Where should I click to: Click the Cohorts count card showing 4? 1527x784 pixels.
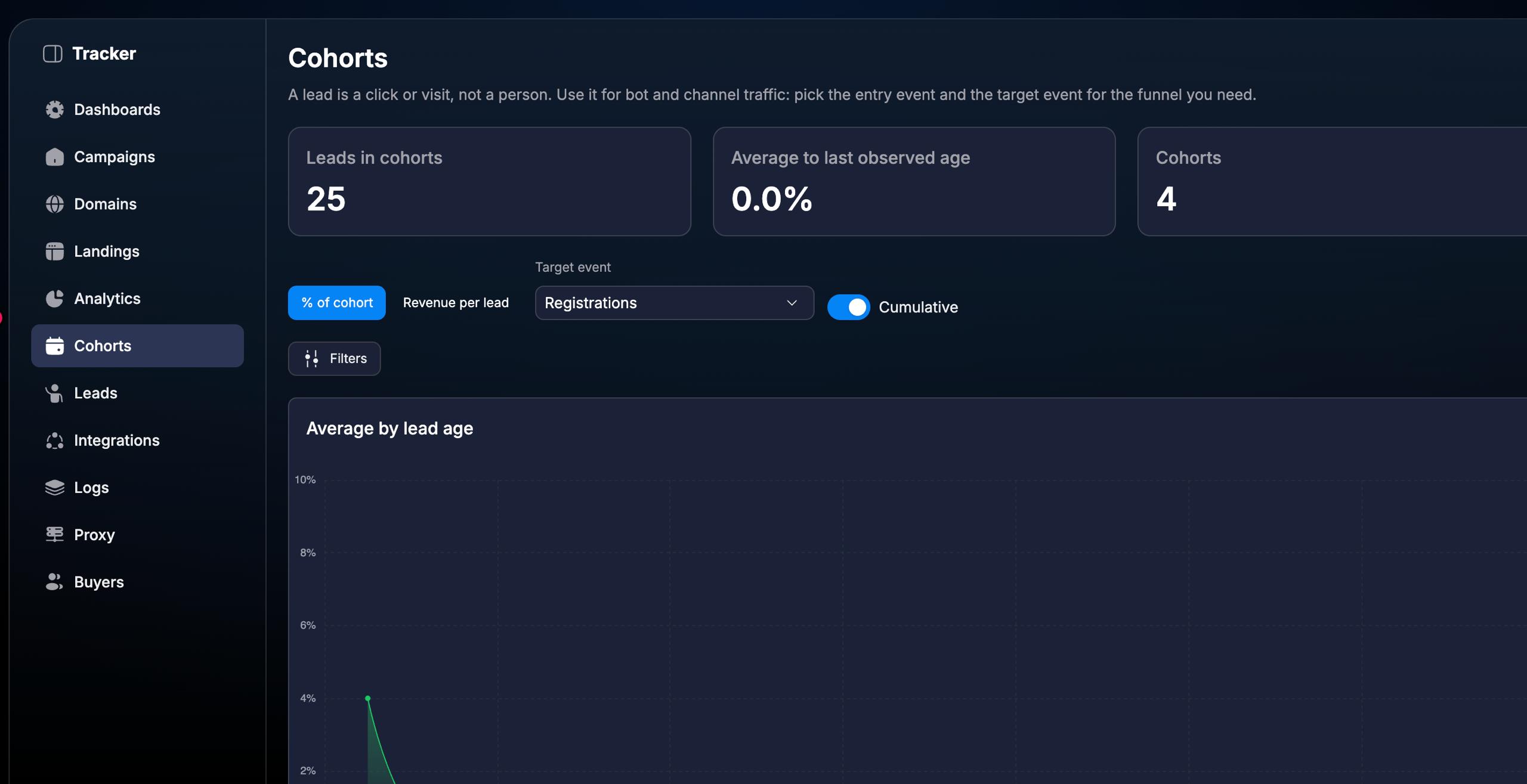click(1332, 181)
